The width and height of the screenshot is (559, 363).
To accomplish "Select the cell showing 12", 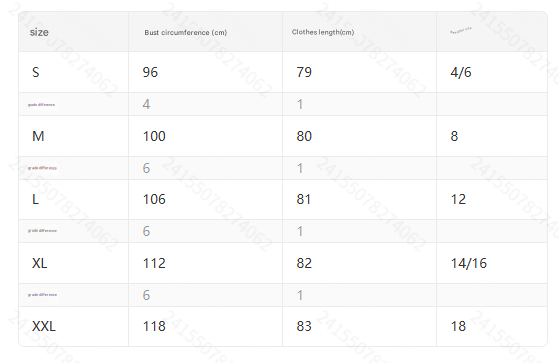I will point(458,199).
